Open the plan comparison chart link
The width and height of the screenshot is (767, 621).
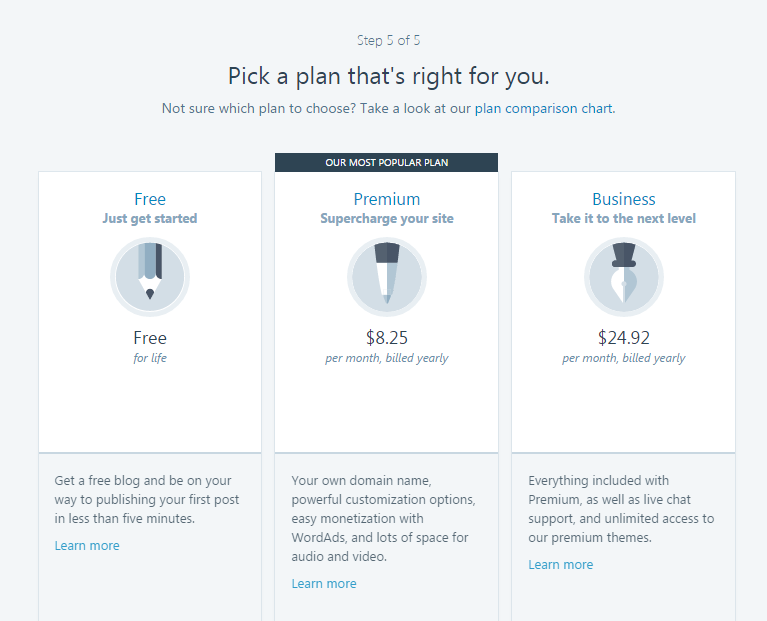(x=543, y=108)
